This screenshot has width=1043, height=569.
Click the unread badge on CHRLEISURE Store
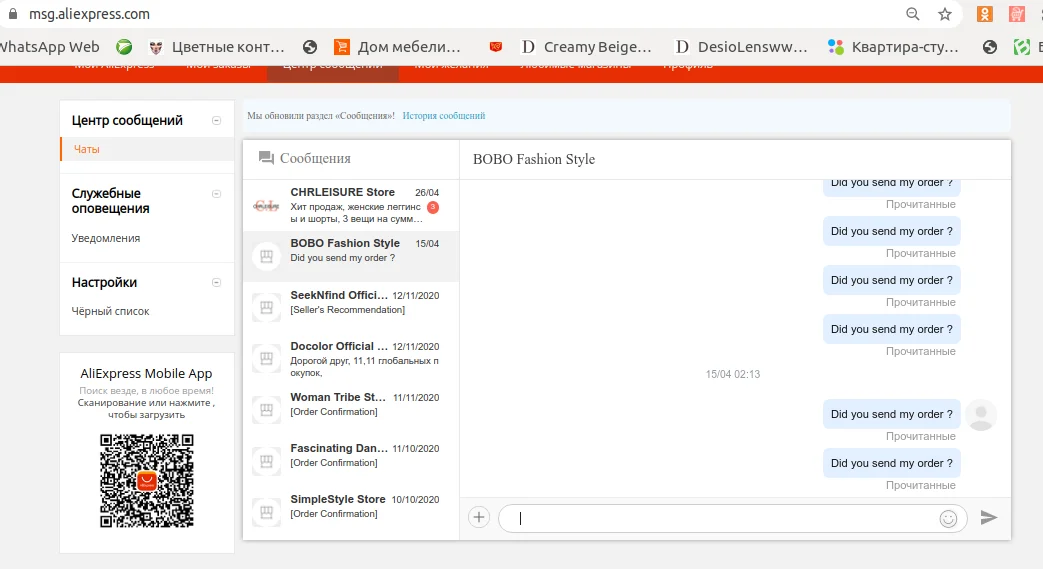433,207
